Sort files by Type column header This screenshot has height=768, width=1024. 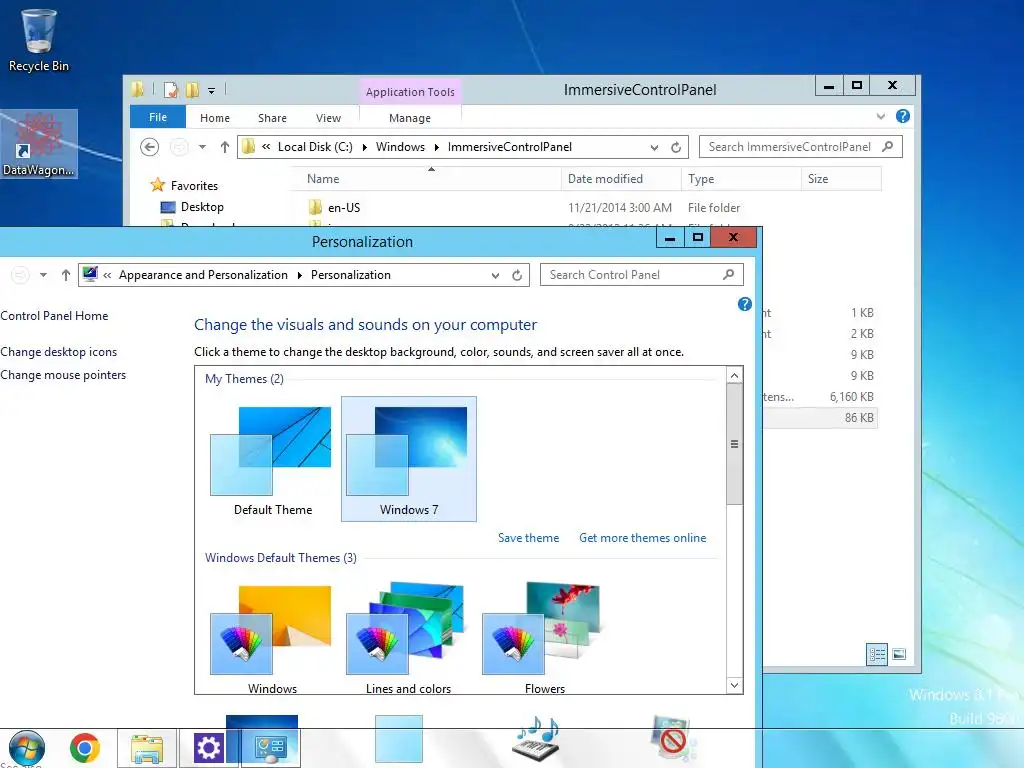tap(741, 179)
